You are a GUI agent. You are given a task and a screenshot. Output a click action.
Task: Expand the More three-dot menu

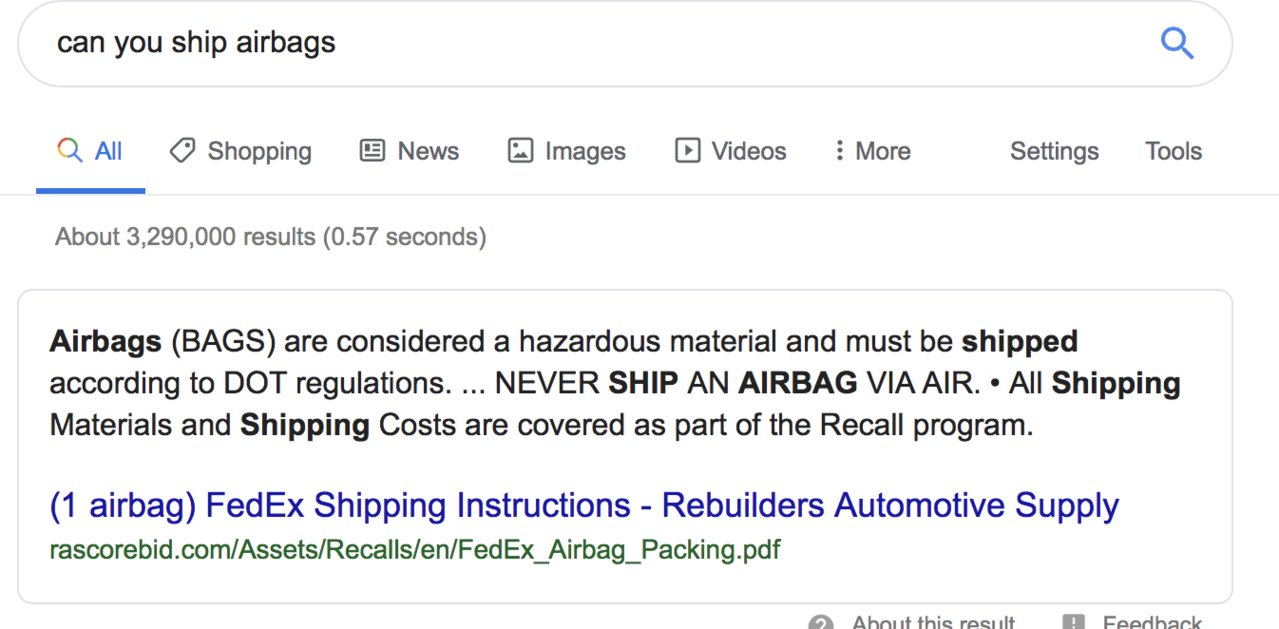point(872,151)
